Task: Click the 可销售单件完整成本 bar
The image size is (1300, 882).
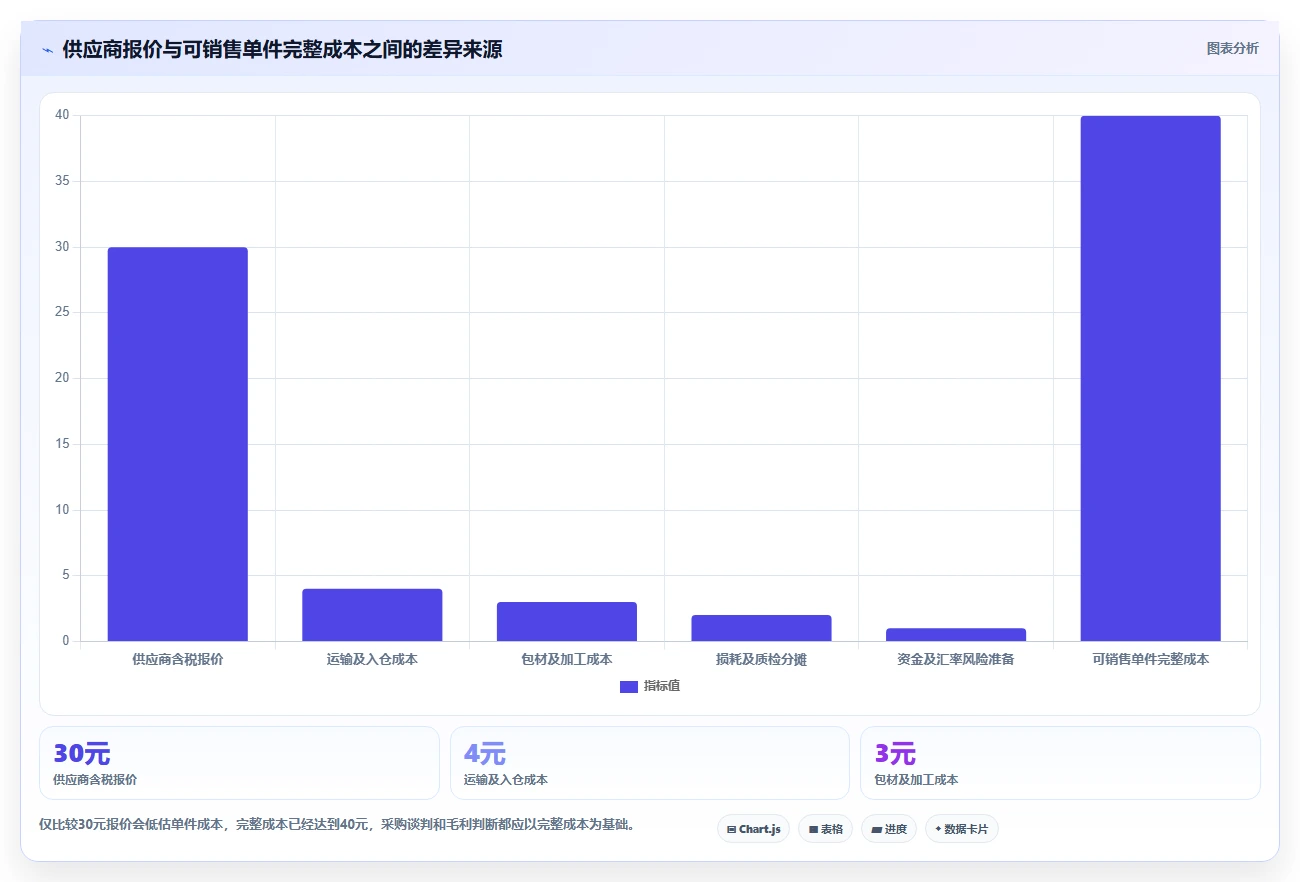Action: [x=1151, y=378]
